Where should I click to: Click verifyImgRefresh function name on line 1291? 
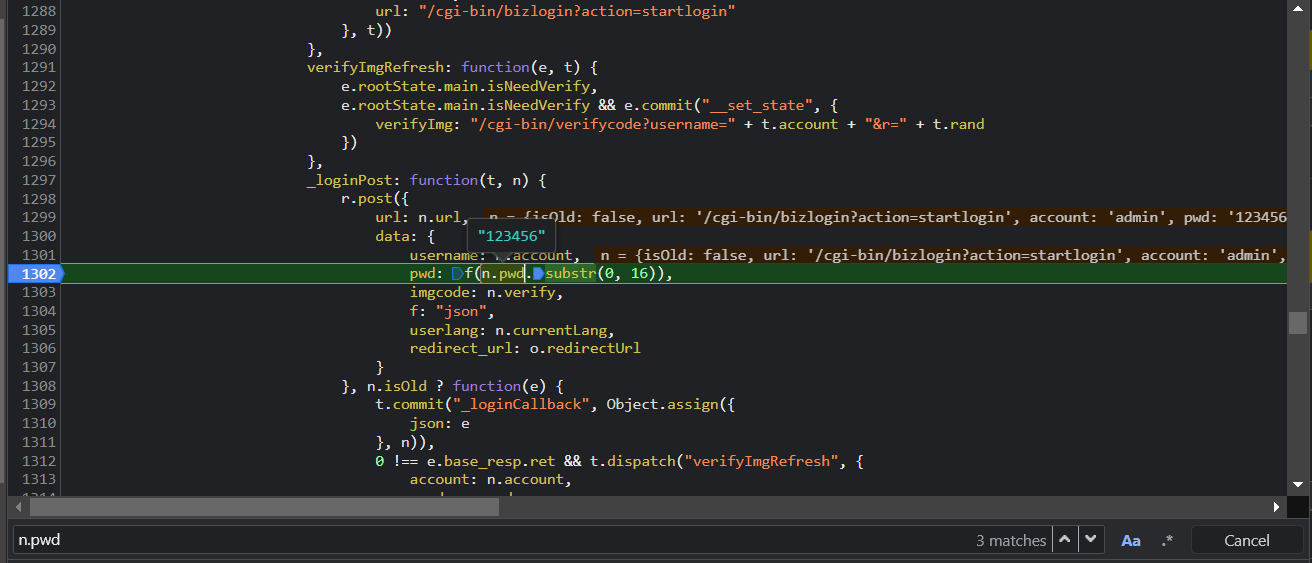click(x=376, y=67)
